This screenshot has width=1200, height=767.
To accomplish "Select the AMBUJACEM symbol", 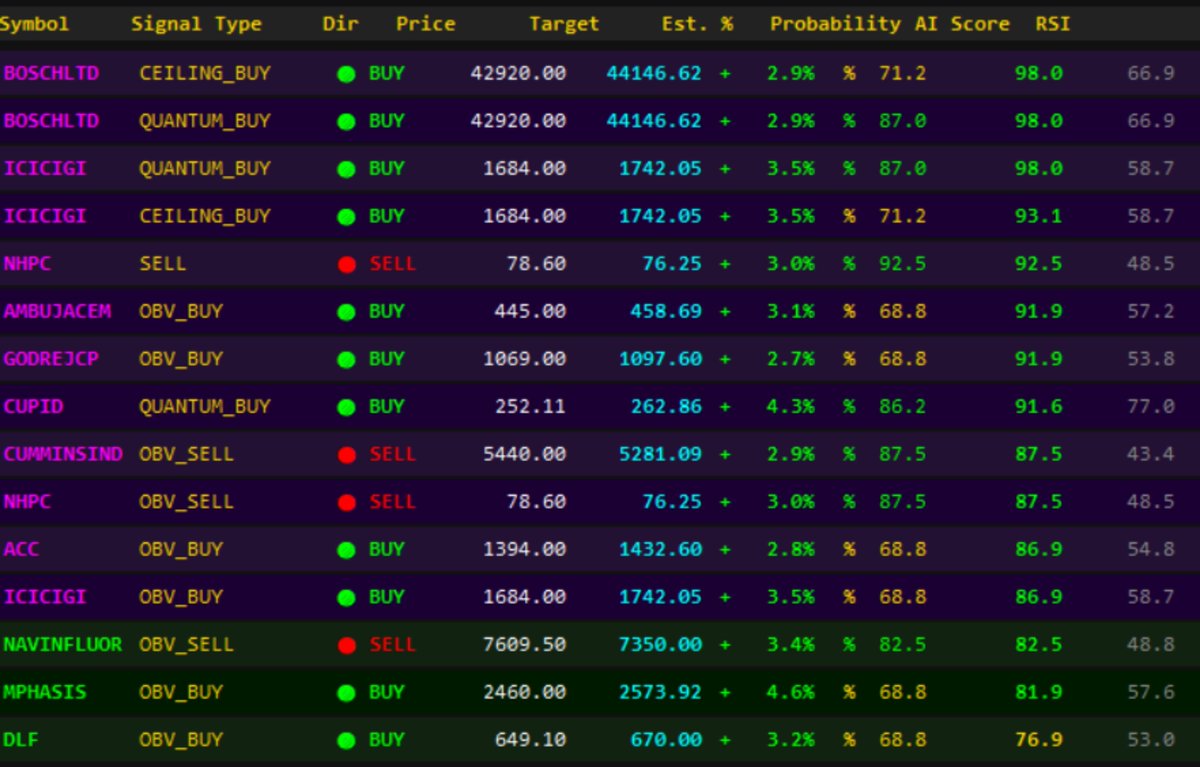I will (57, 311).
